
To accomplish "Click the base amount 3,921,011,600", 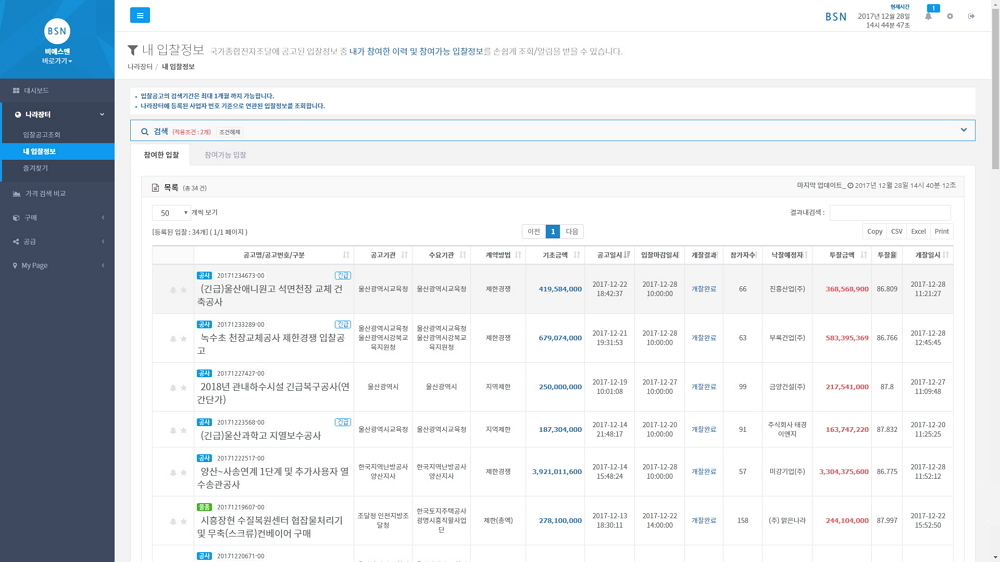I will 557,471.
